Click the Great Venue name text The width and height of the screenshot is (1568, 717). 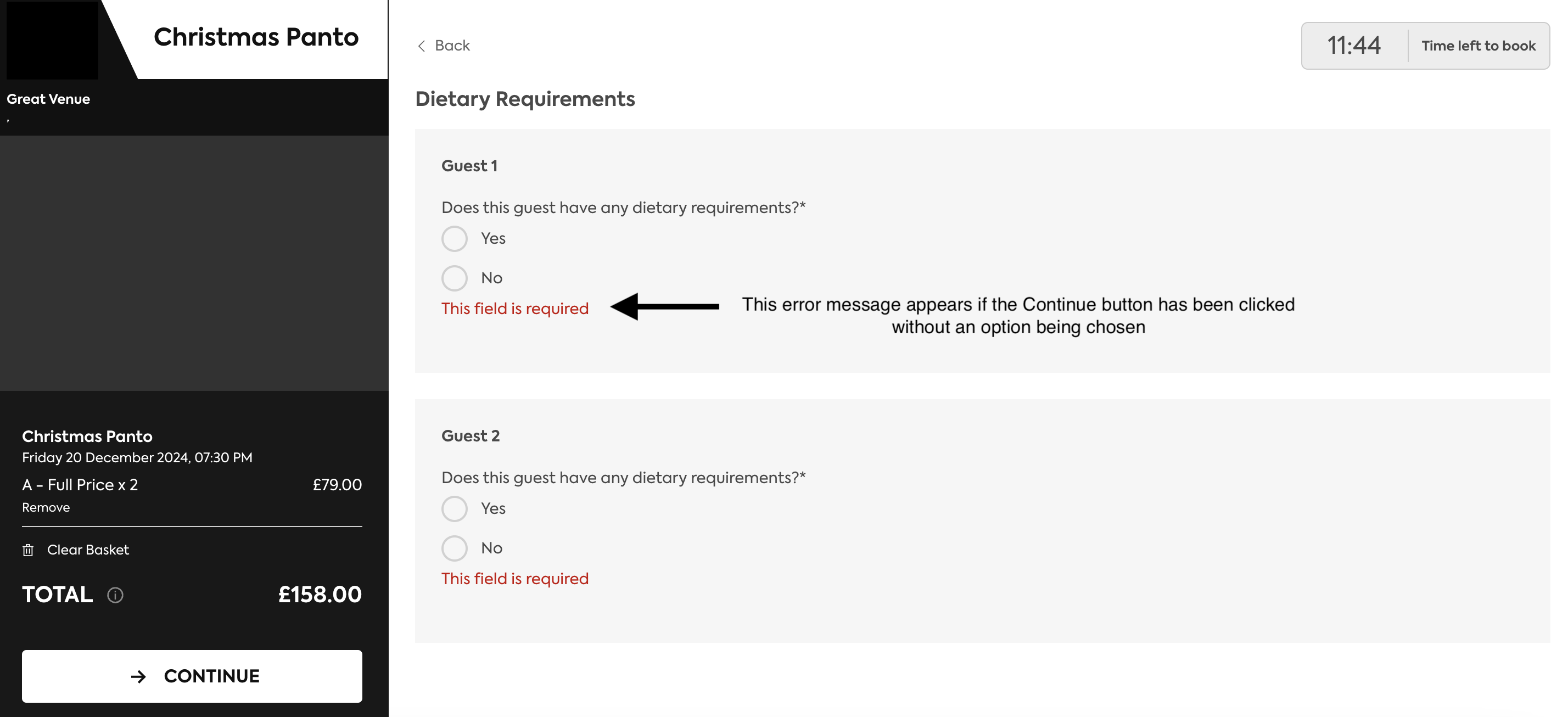[x=48, y=99]
